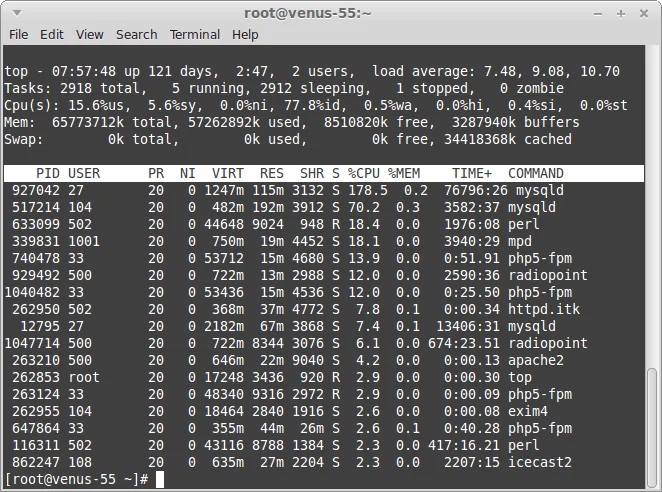Minimize the terminal window
This screenshot has height=492, width=662.
click(x=597, y=13)
